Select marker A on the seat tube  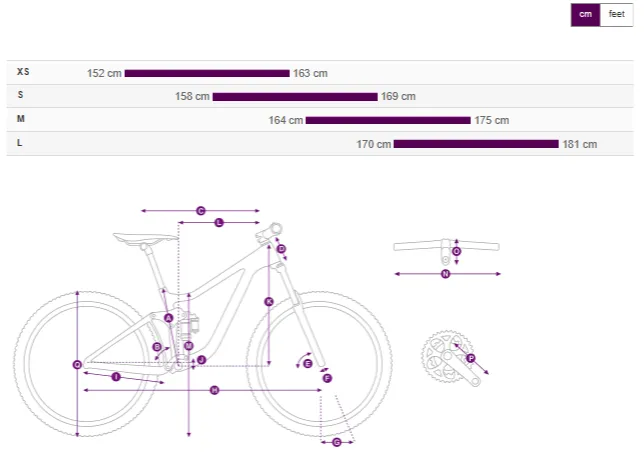pos(168,318)
